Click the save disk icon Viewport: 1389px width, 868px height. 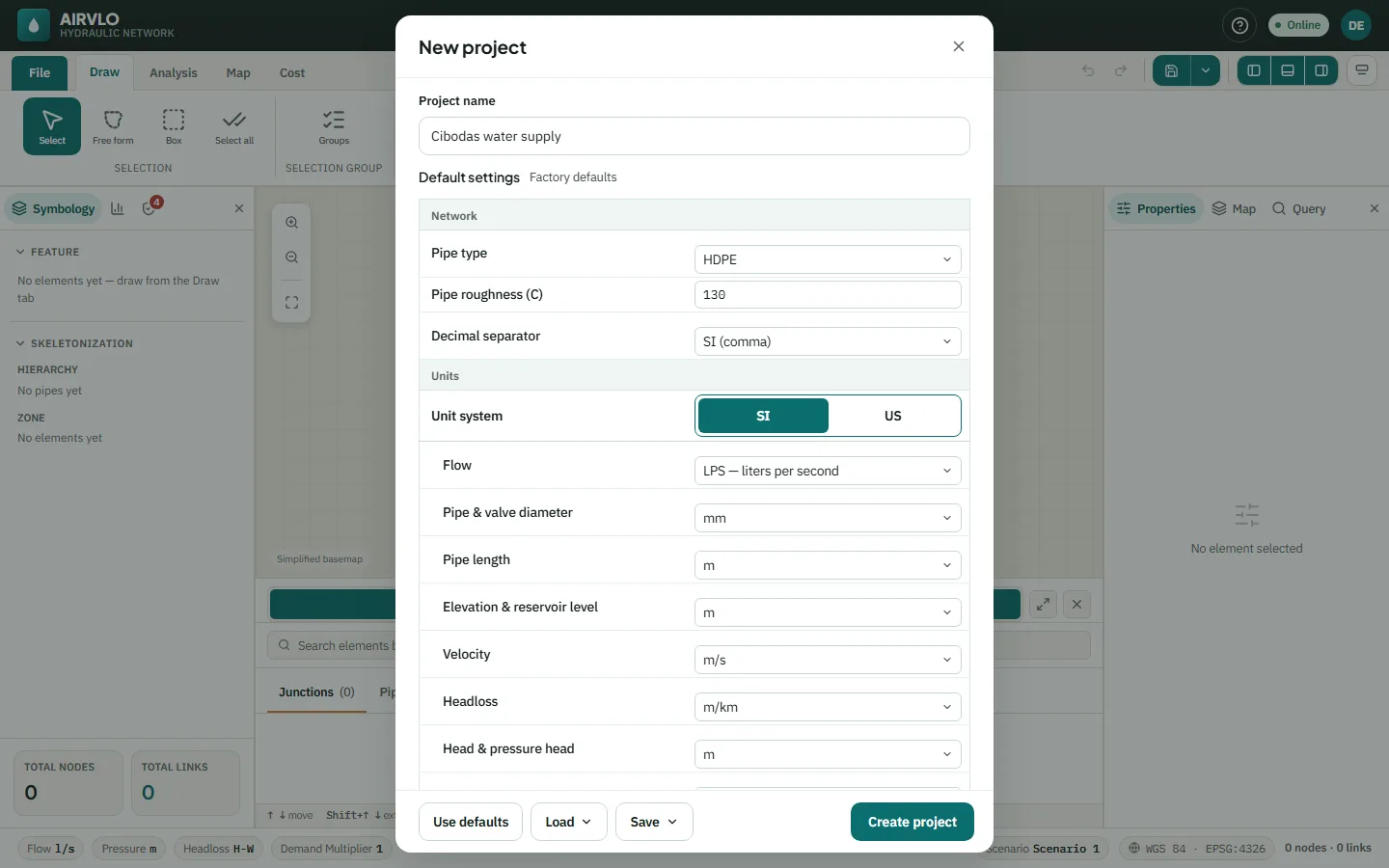tap(1171, 70)
